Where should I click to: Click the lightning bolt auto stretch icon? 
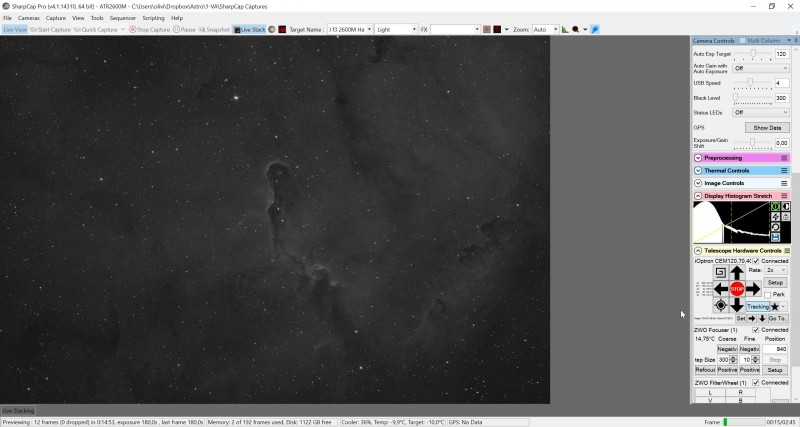coord(776,217)
